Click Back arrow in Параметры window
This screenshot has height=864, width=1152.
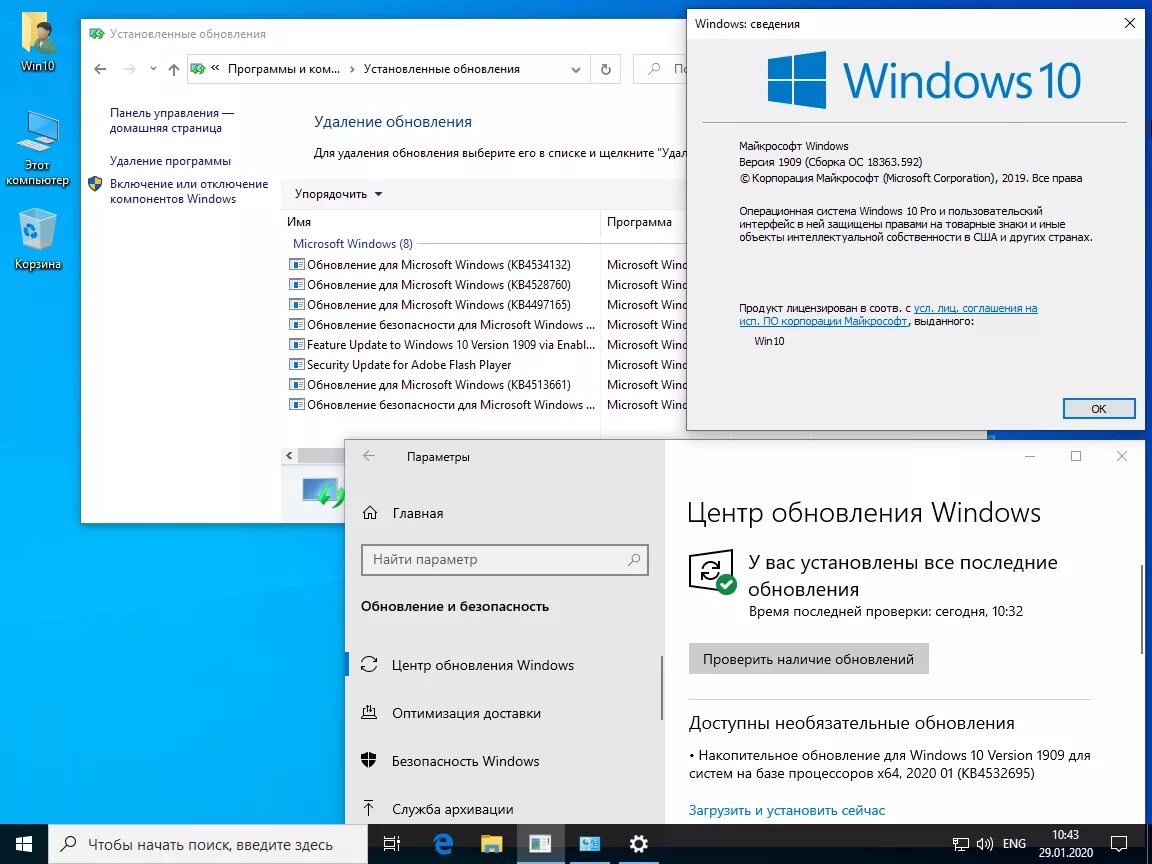click(x=369, y=456)
